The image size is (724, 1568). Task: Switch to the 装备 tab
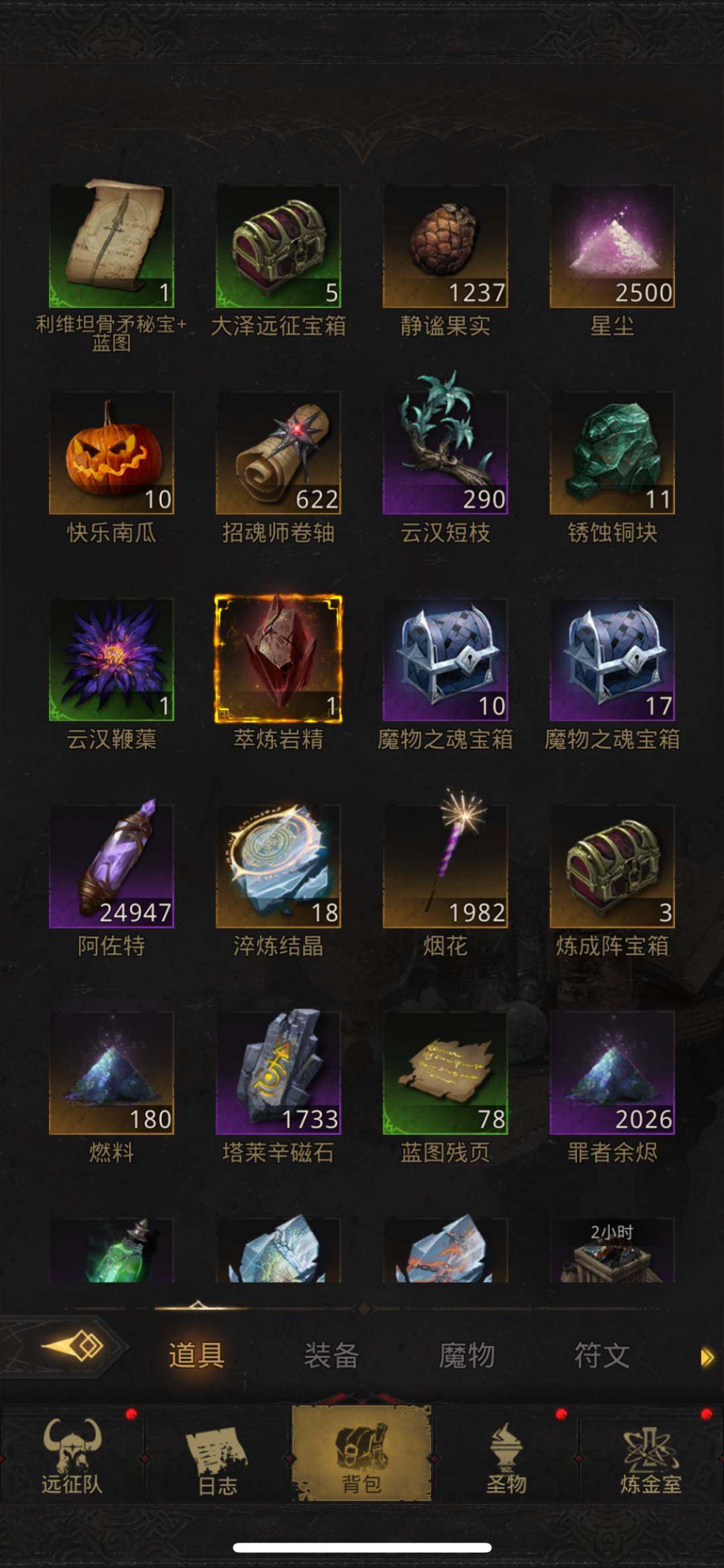(331, 1355)
